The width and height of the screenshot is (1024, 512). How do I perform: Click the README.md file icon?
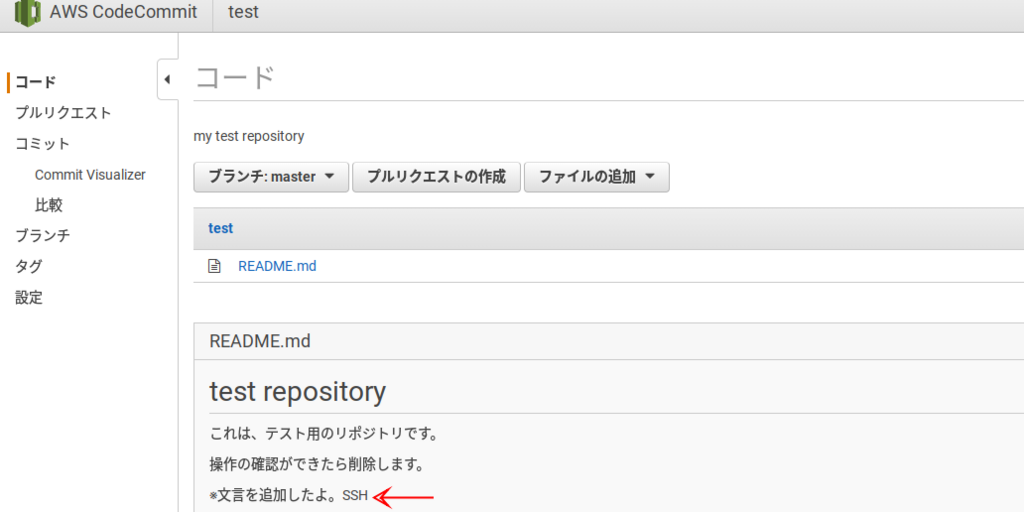[214, 266]
